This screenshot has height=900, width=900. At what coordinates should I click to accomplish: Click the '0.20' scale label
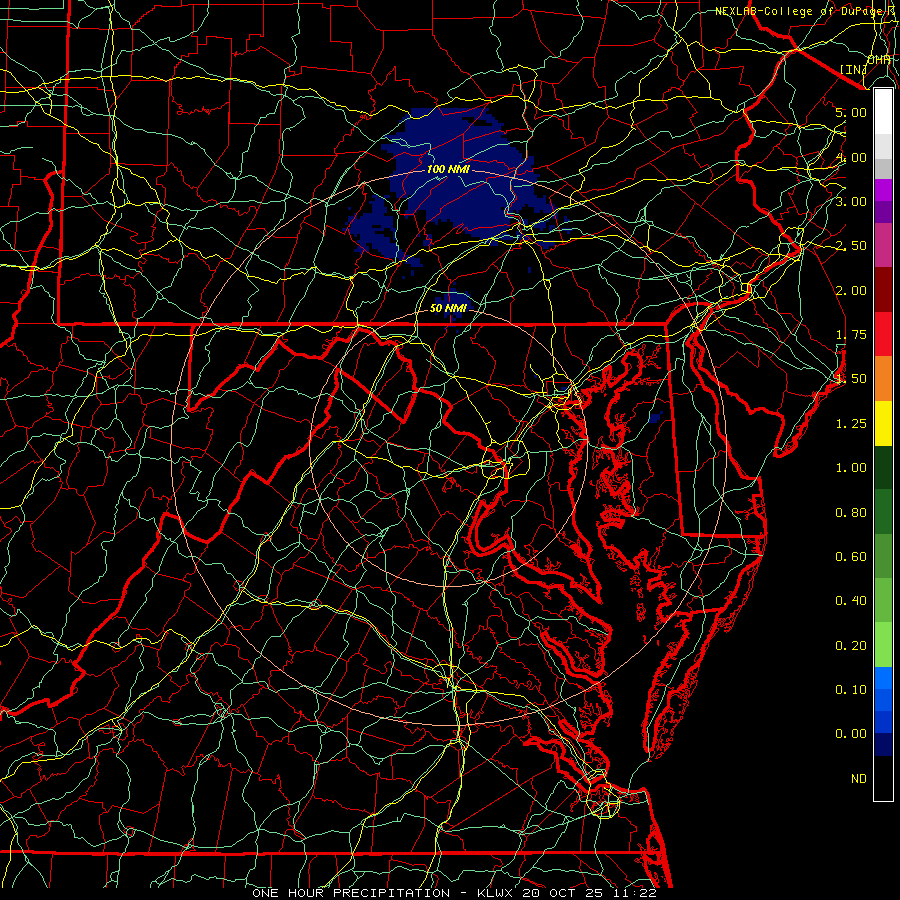coord(851,645)
